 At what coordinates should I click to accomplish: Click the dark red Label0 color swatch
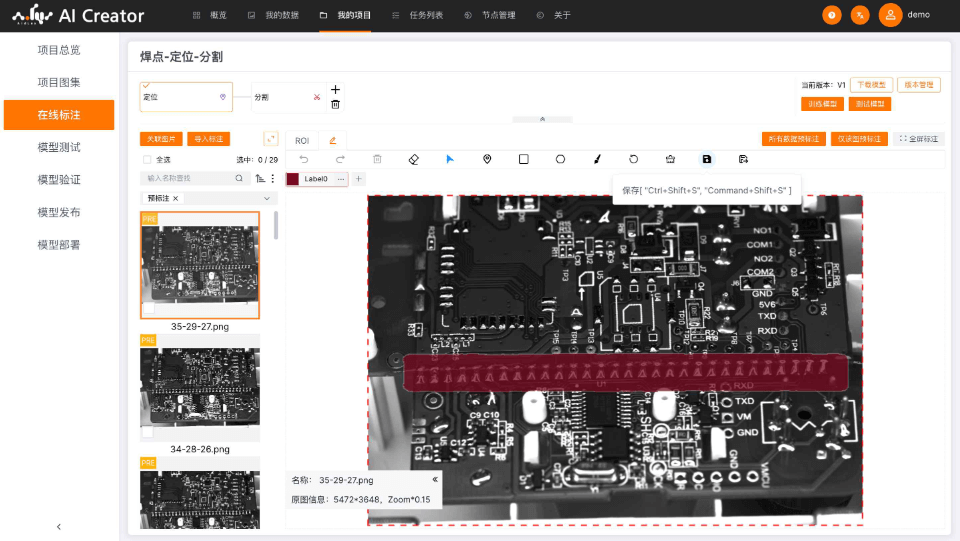point(293,179)
